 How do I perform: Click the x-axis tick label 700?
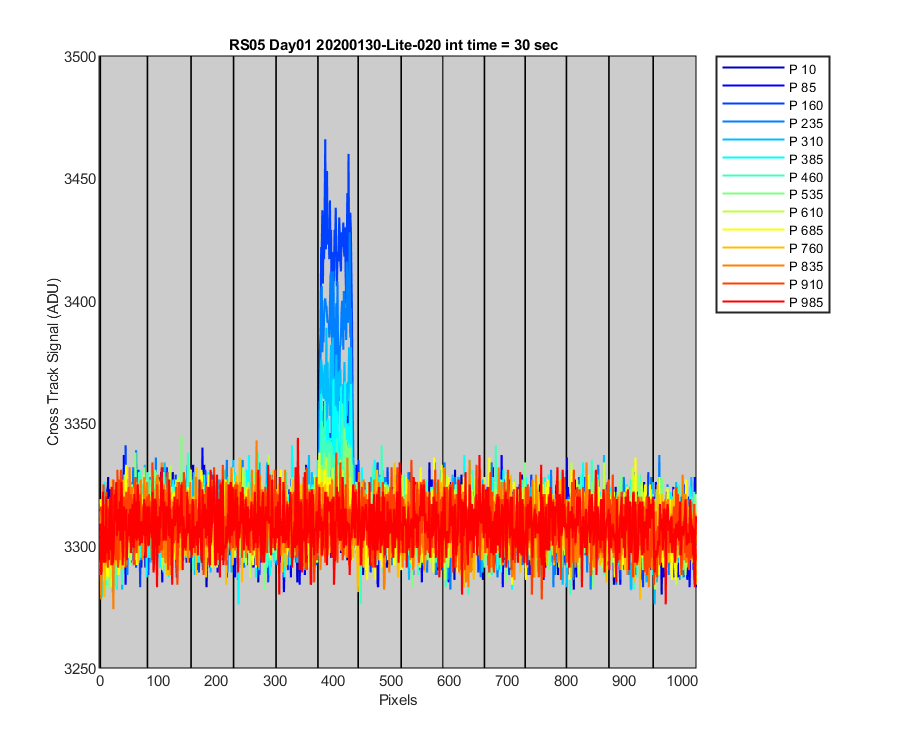tap(507, 681)
